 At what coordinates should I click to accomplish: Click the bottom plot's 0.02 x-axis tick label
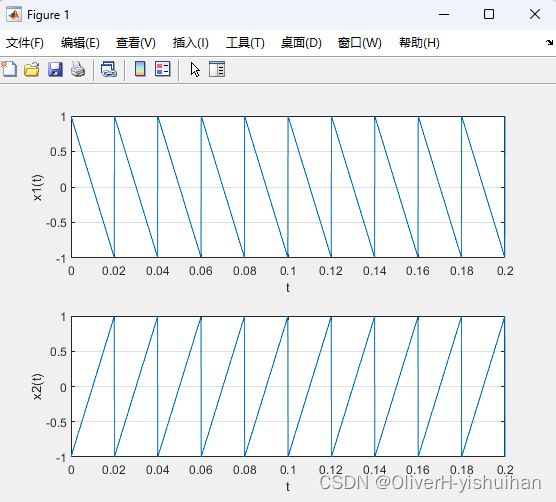coord(114,470)
